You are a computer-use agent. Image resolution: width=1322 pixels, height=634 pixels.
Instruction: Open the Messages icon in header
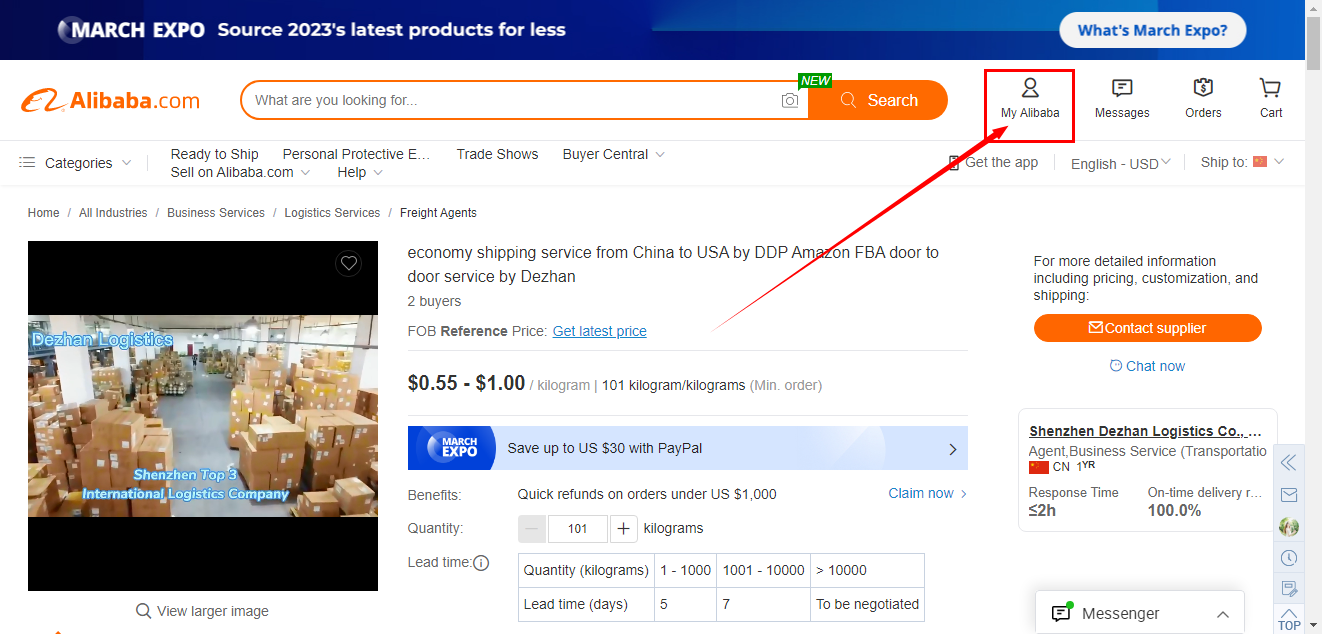[1122, 89]
